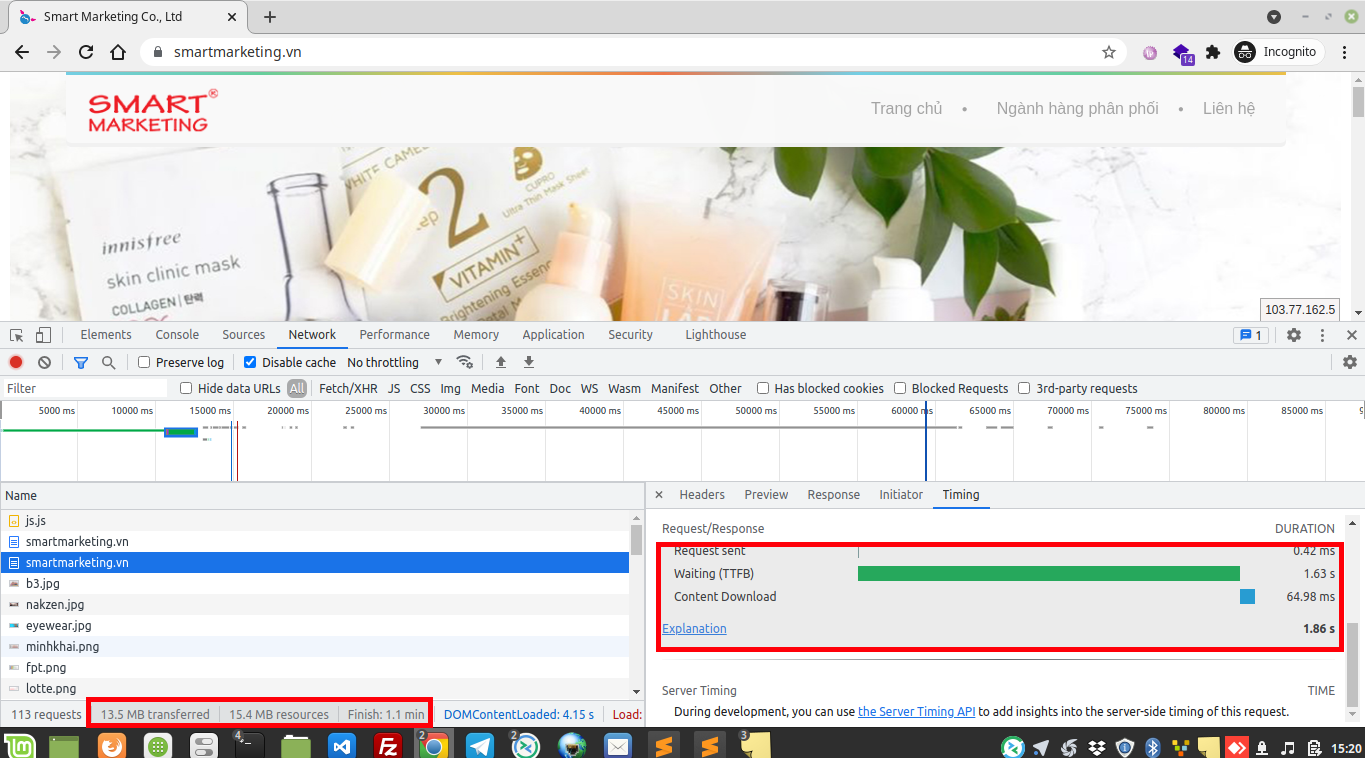The image size is (1365, 758).
Task: Toggle device toolbar icon
Action: click(43, 335)
